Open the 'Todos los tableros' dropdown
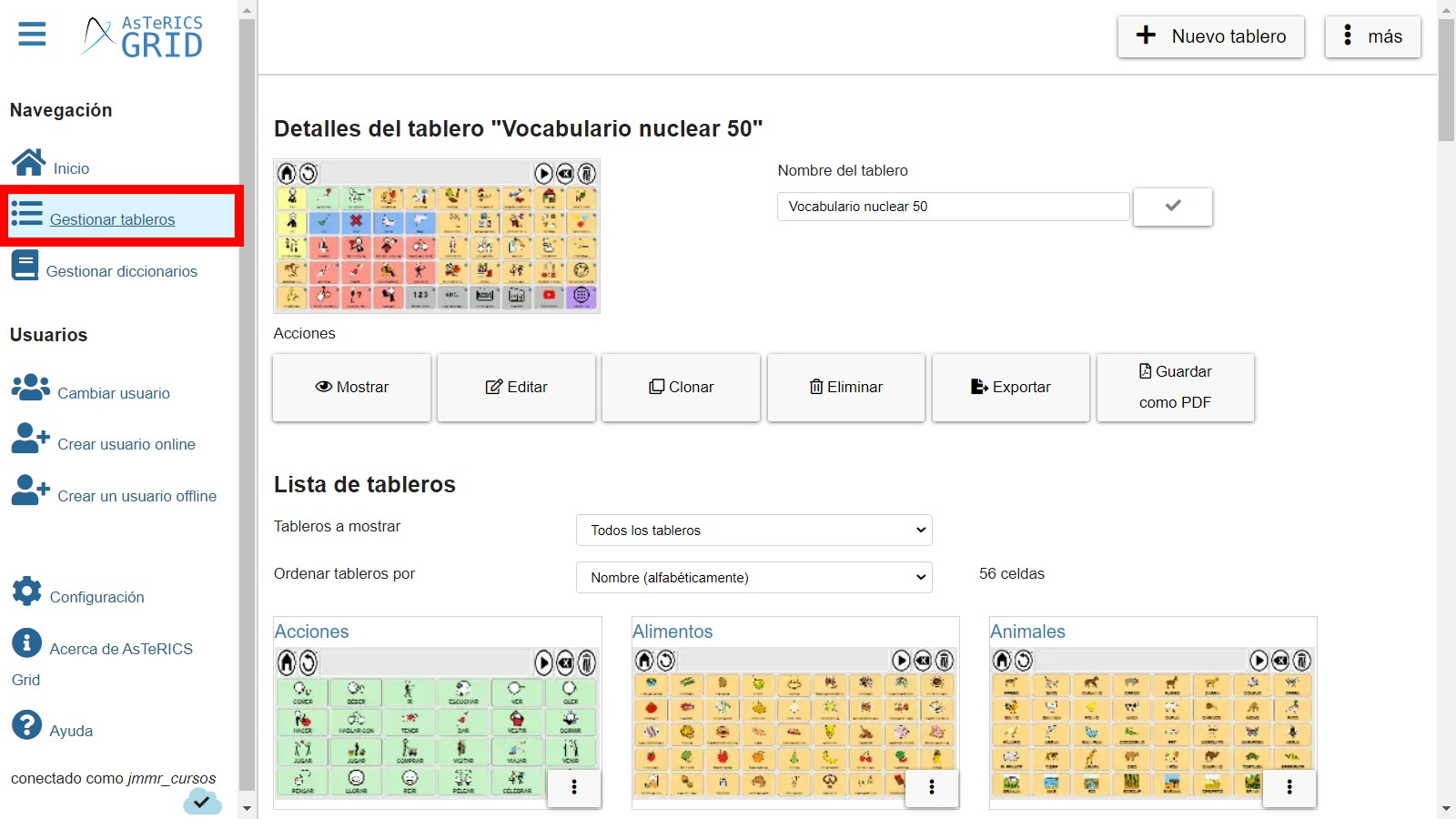Screen dimensions: 1456x819 coord(753,530)
